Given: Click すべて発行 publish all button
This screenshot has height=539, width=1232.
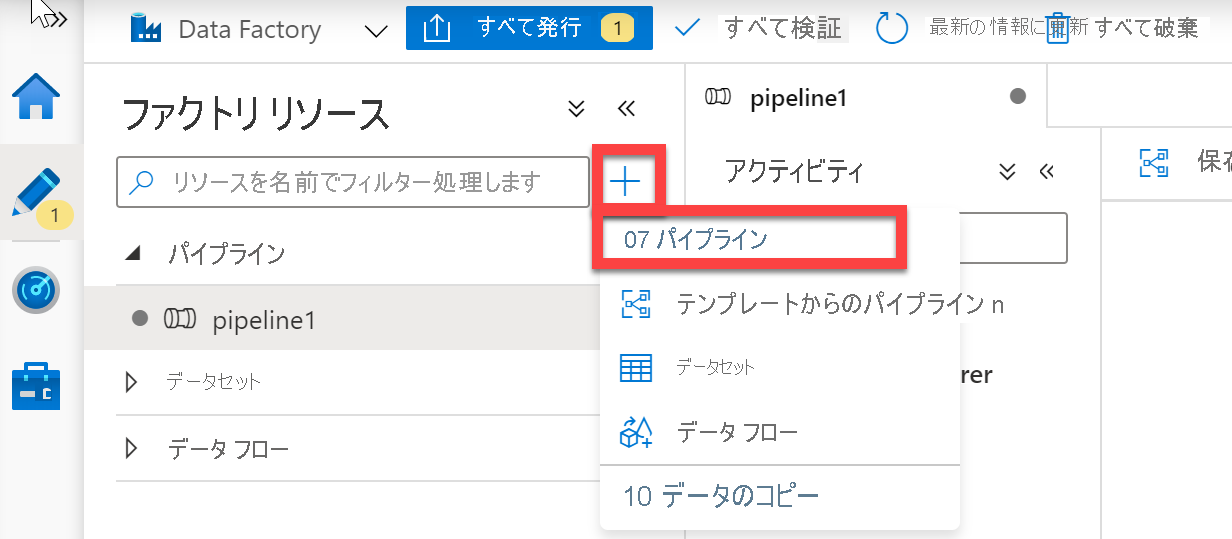Looking at the screenshot, I should pyautogui.click(x=529, y=28).
